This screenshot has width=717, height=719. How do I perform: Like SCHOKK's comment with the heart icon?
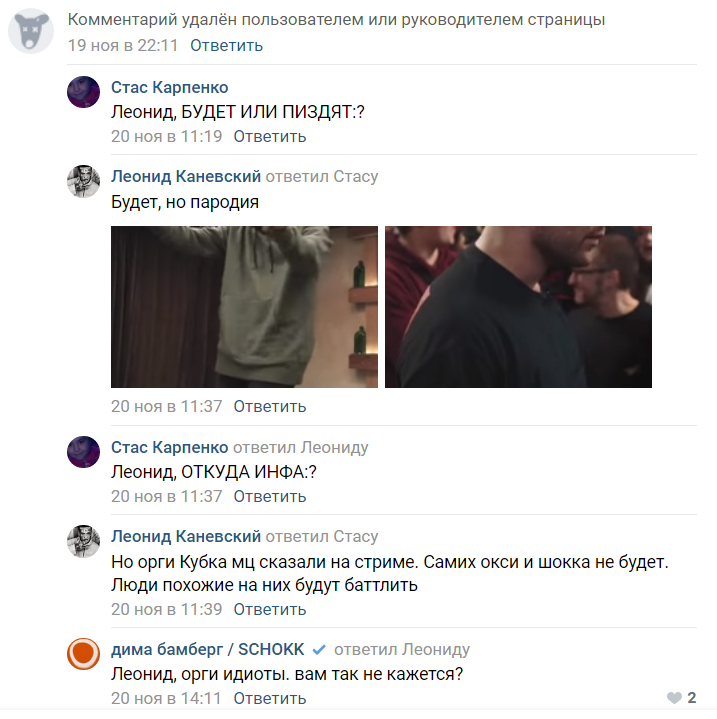click(674, 698)
